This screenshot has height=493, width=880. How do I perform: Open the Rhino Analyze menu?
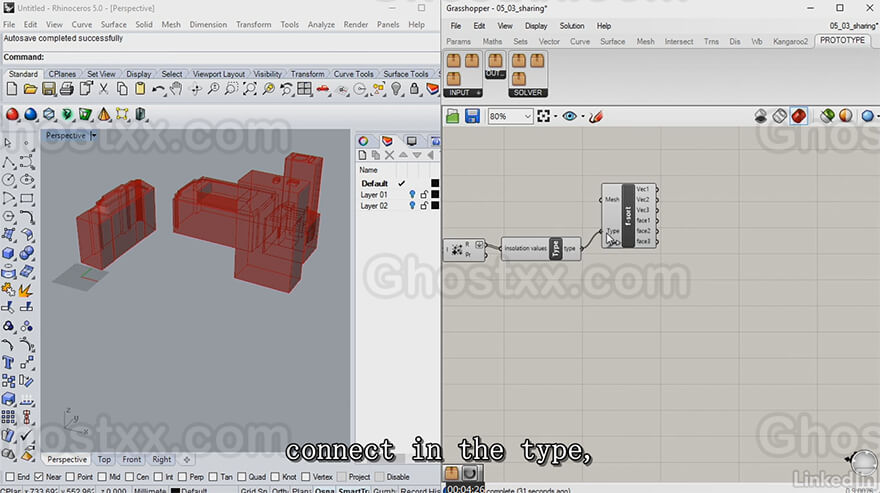[321, 25]
